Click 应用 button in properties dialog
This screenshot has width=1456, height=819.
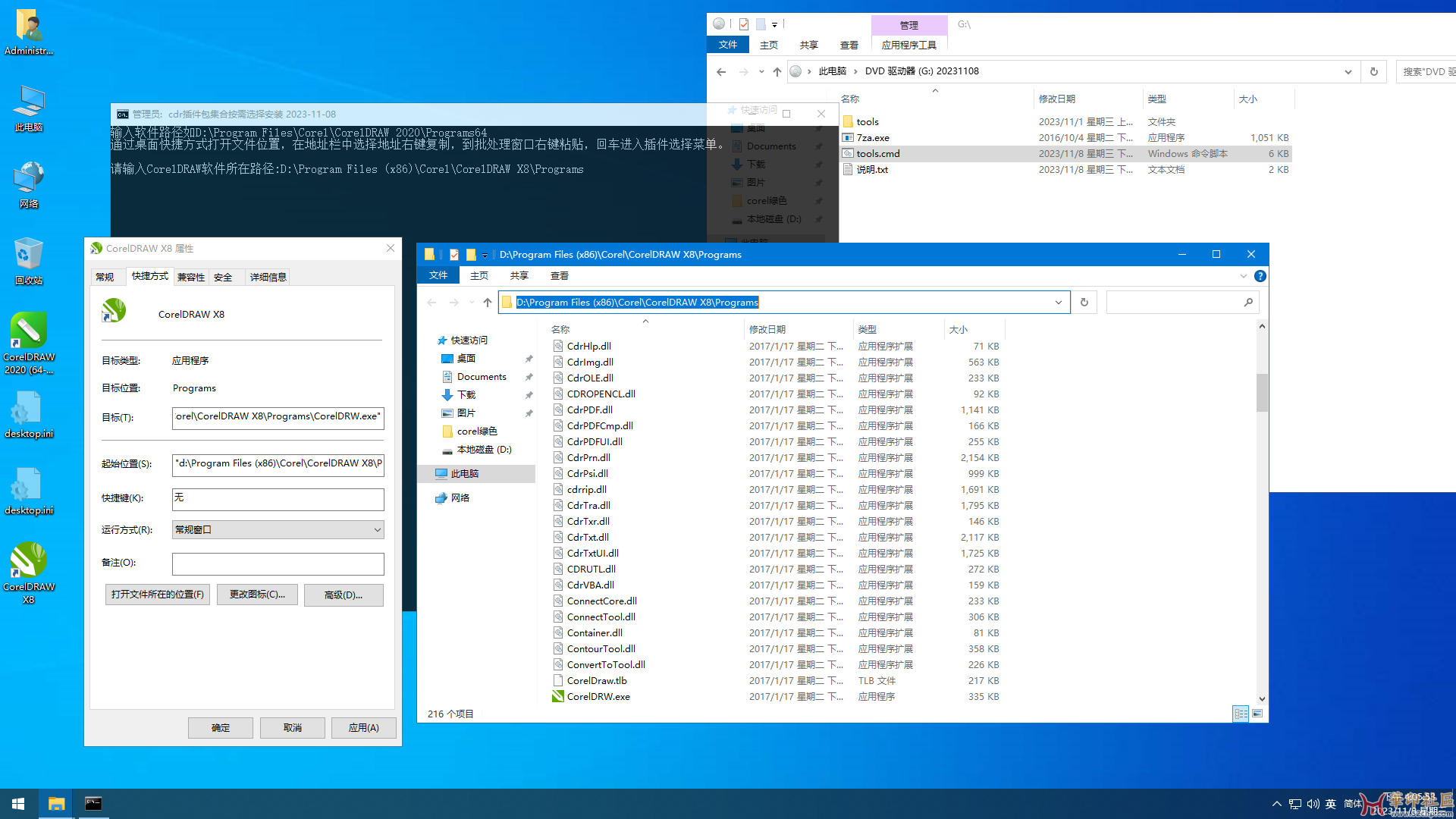click(x=364, y=728)
